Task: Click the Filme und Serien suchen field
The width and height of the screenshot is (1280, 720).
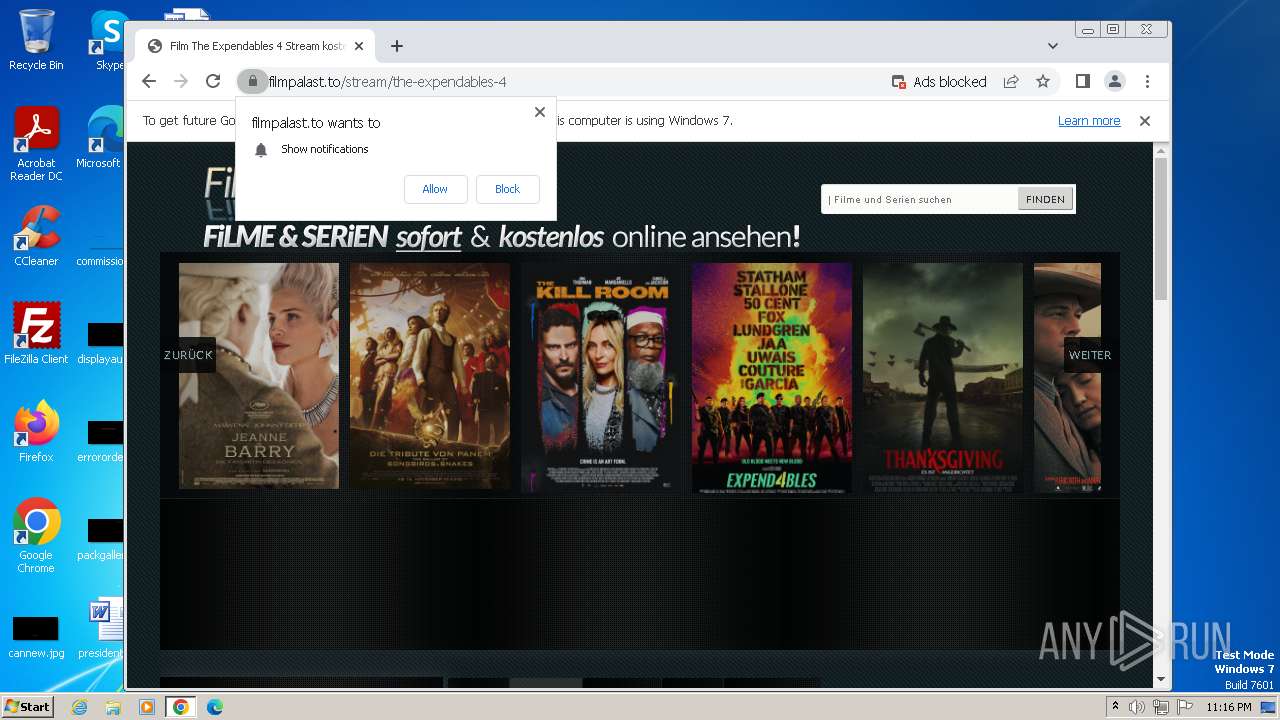Action: pos(920,199)
